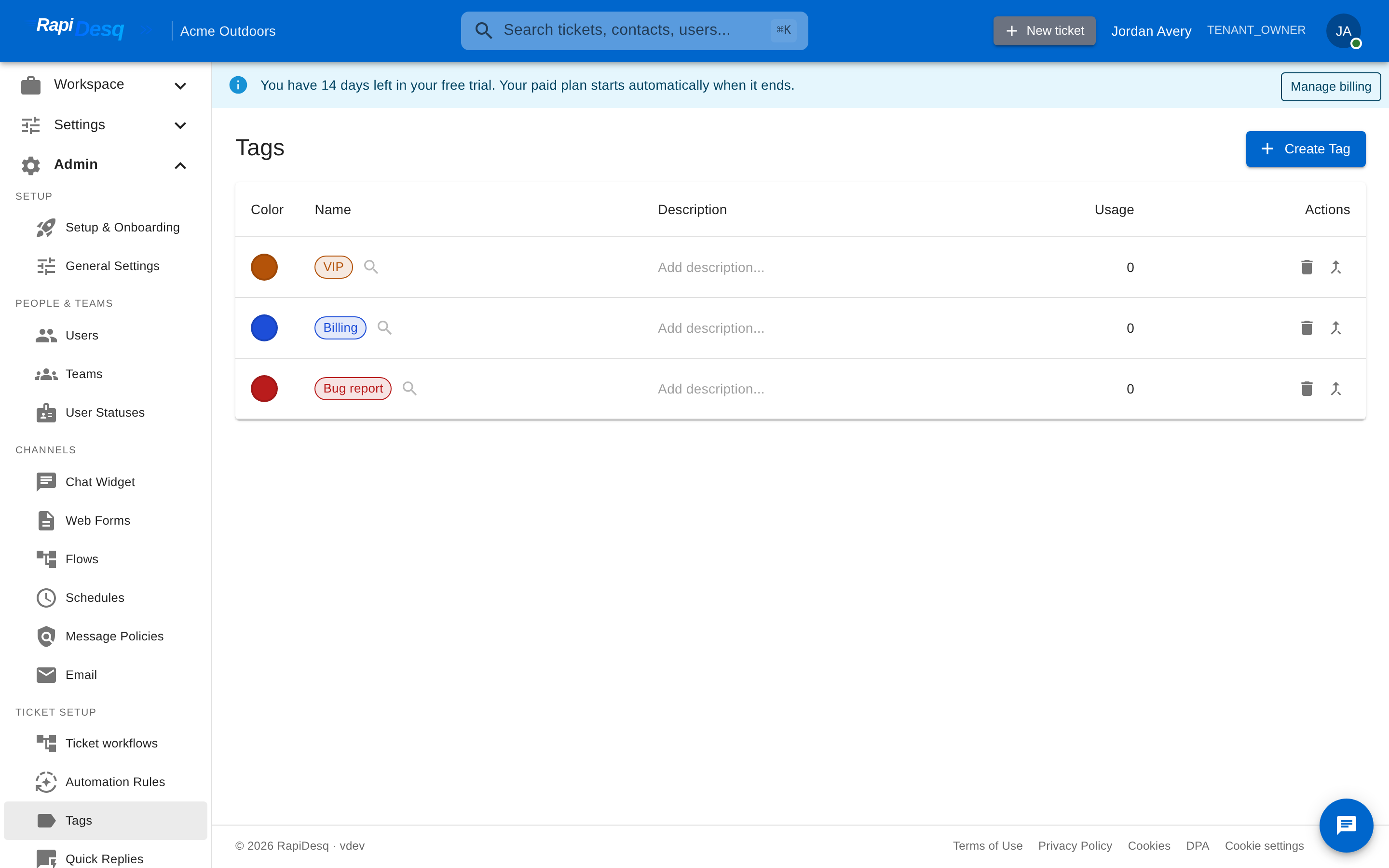Click the trial banner info icon
The image size is (1389, 868).
click(x=238, y=85)
